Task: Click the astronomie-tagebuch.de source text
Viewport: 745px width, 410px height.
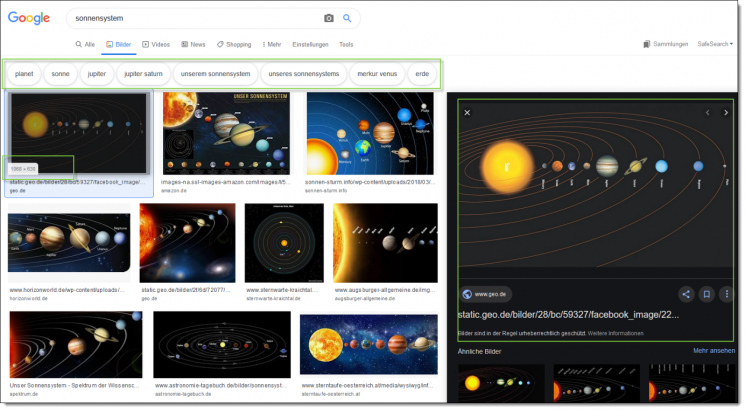Action: click(183, 394)
